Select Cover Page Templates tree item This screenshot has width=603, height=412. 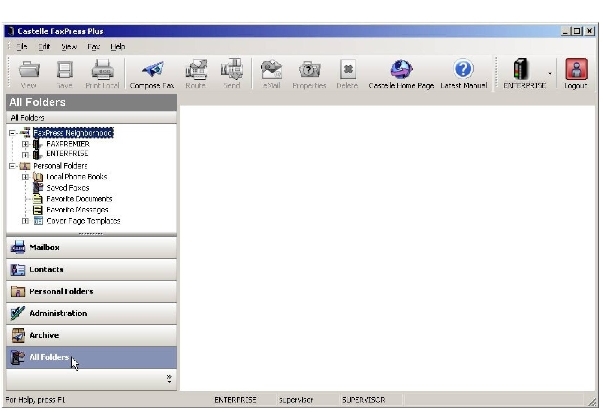(x=83, y=221)
